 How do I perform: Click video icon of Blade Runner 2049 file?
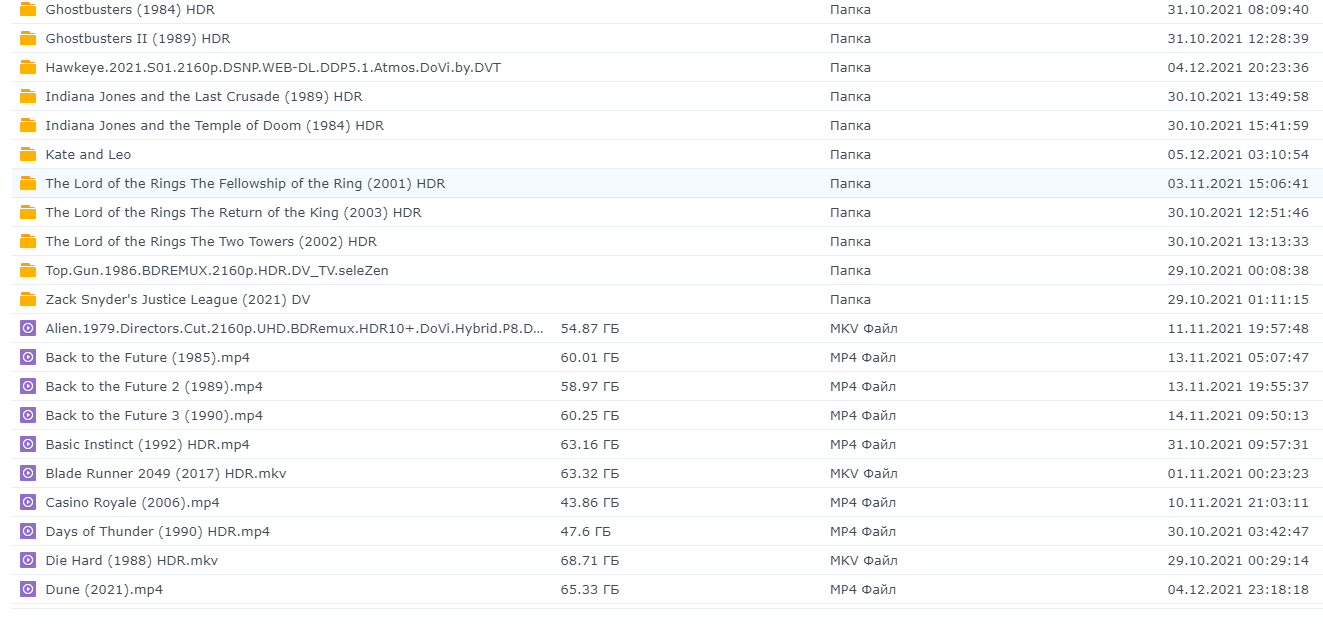point(28,474)
